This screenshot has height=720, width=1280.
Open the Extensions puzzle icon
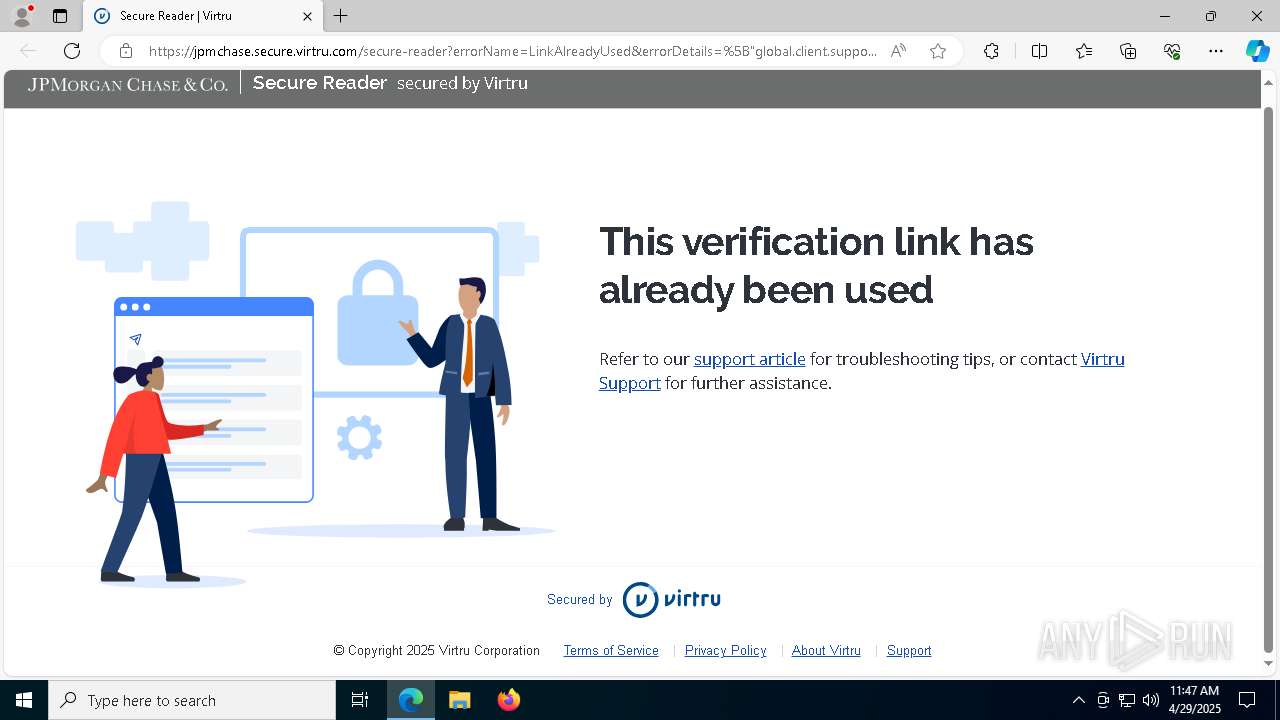(x=991, y=51)
